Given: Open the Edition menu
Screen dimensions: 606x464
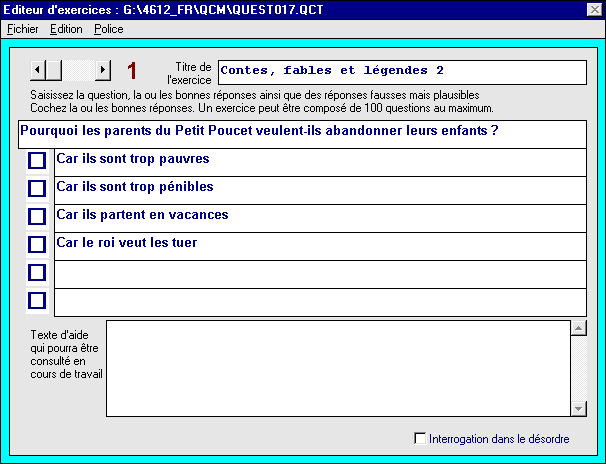Looking at the screenshot, I should click(x=66, y=29).
